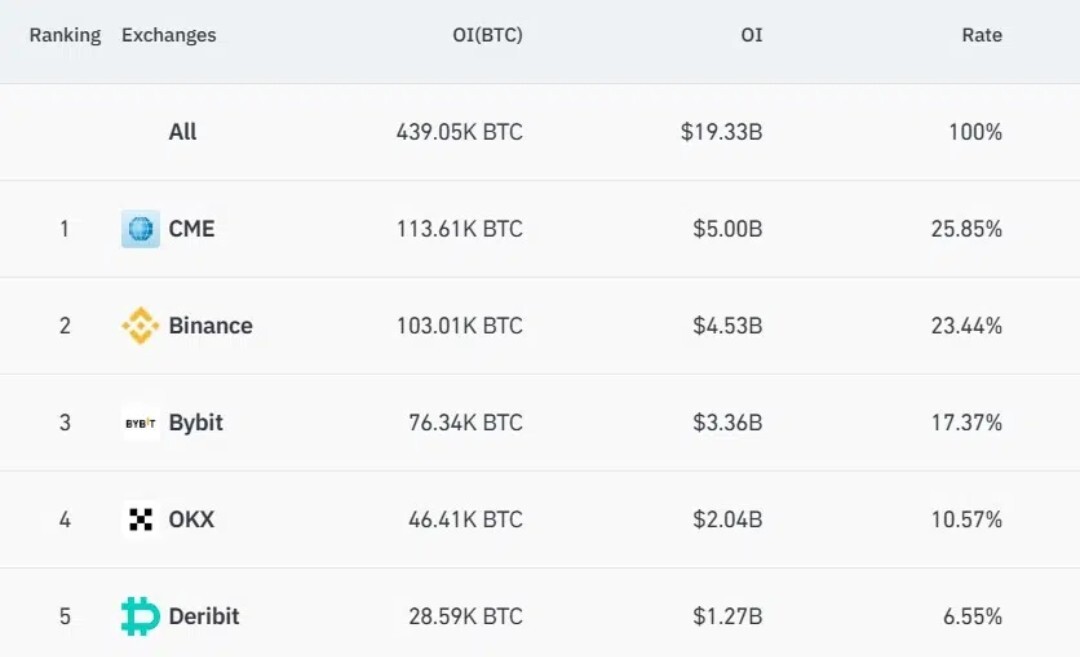Click the CME globe logo icon

141,229
